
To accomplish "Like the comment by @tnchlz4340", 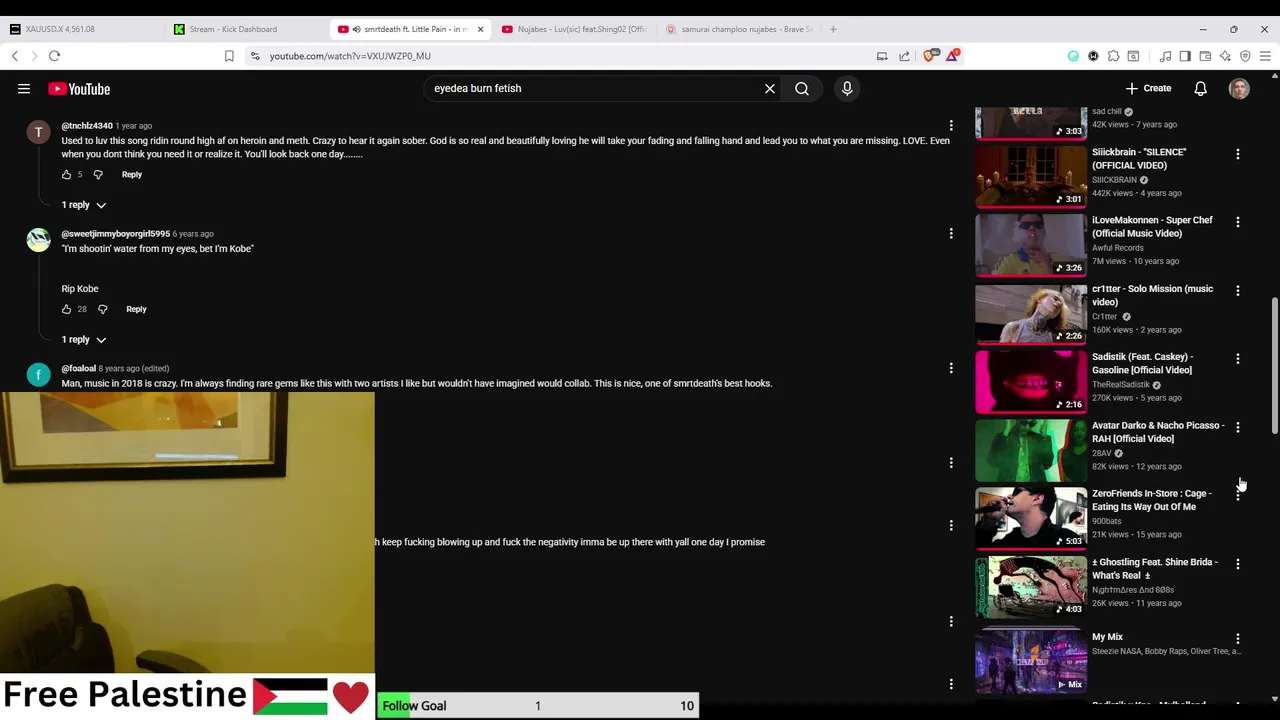I will pyautogui.click(x=66, y=175).
